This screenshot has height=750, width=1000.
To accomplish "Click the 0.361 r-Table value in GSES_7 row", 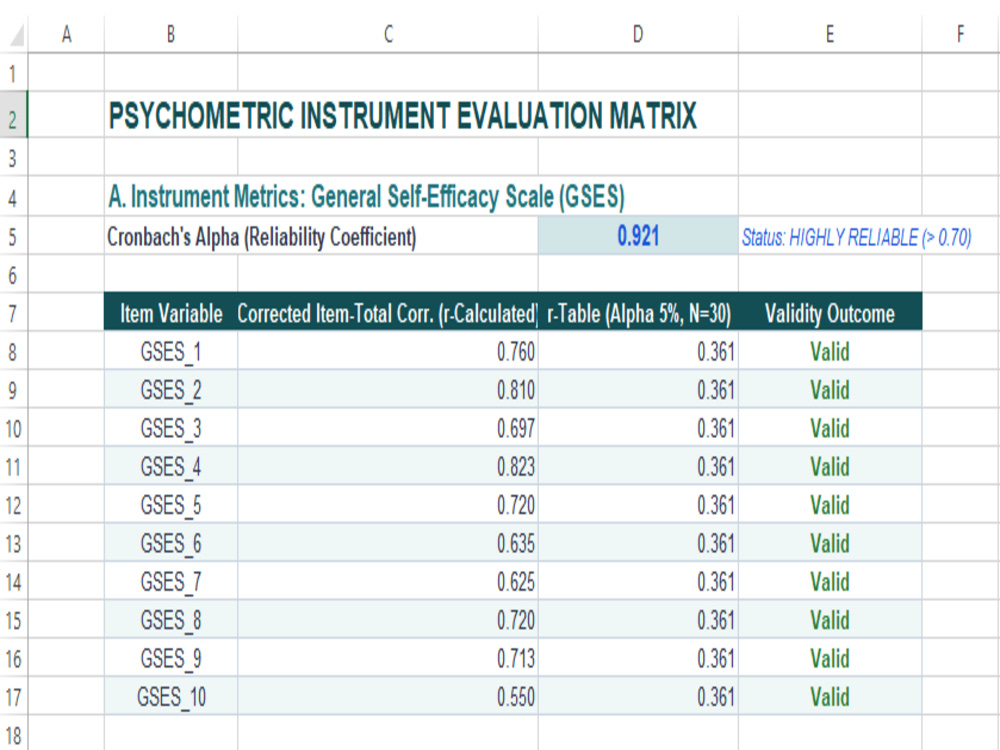I will click(638, 582).
